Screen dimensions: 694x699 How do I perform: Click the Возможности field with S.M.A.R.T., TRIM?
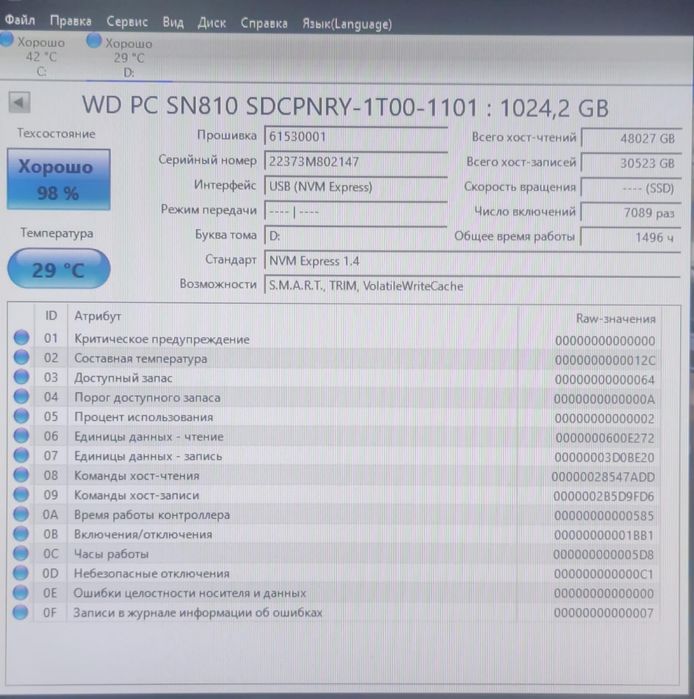(472, 286)
